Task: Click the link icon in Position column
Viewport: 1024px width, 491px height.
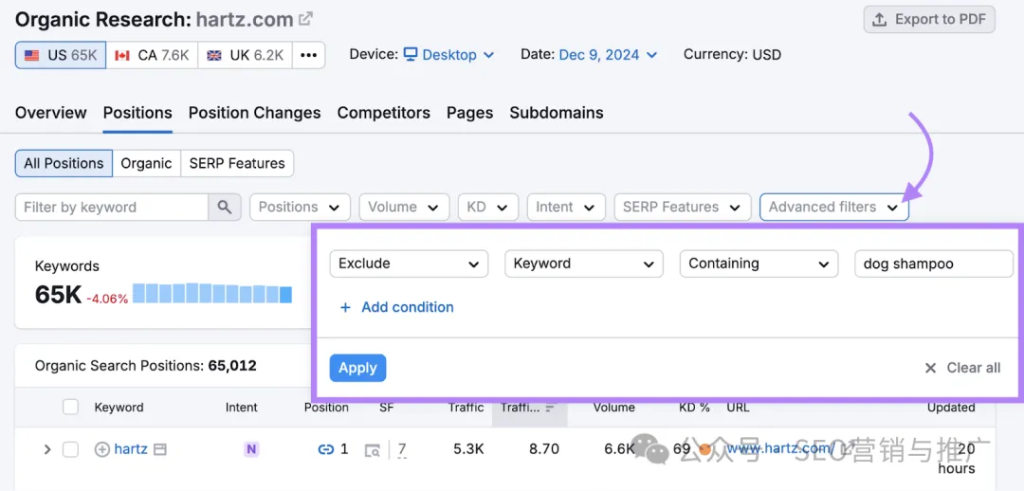Action: pos(325,450)
